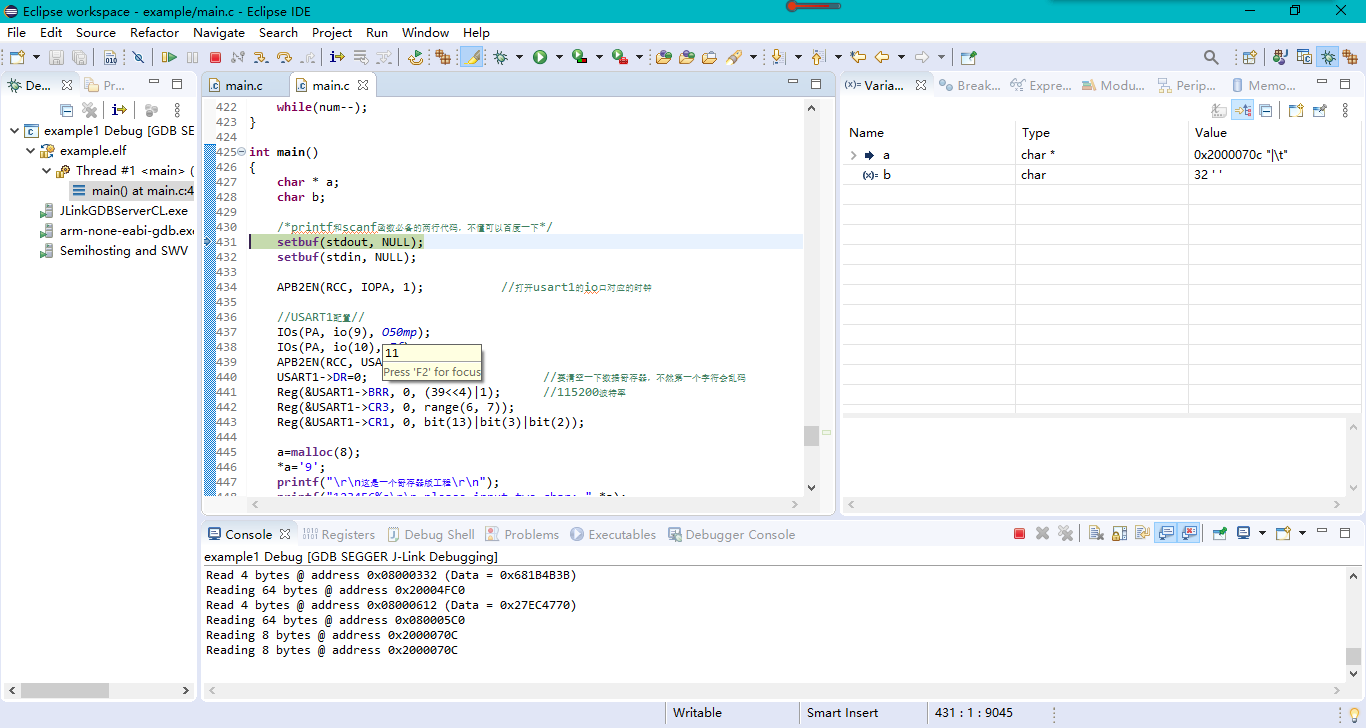This screenshot has height=728, width=1366.
Task: Switch to the Expressions view tab
Action: tap(1041, 85)
